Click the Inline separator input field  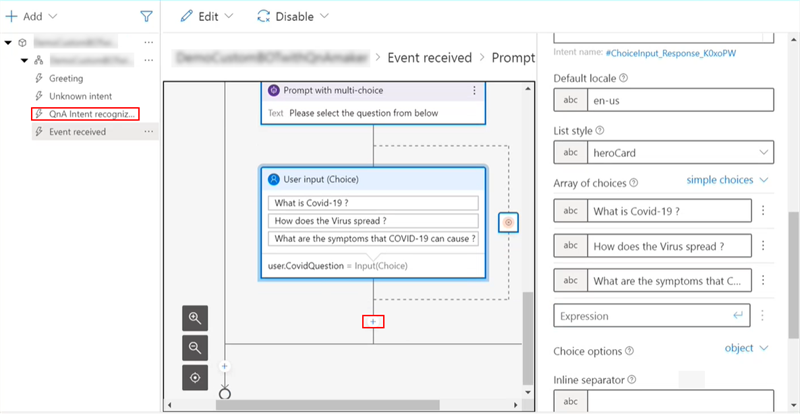pos(680,400)
